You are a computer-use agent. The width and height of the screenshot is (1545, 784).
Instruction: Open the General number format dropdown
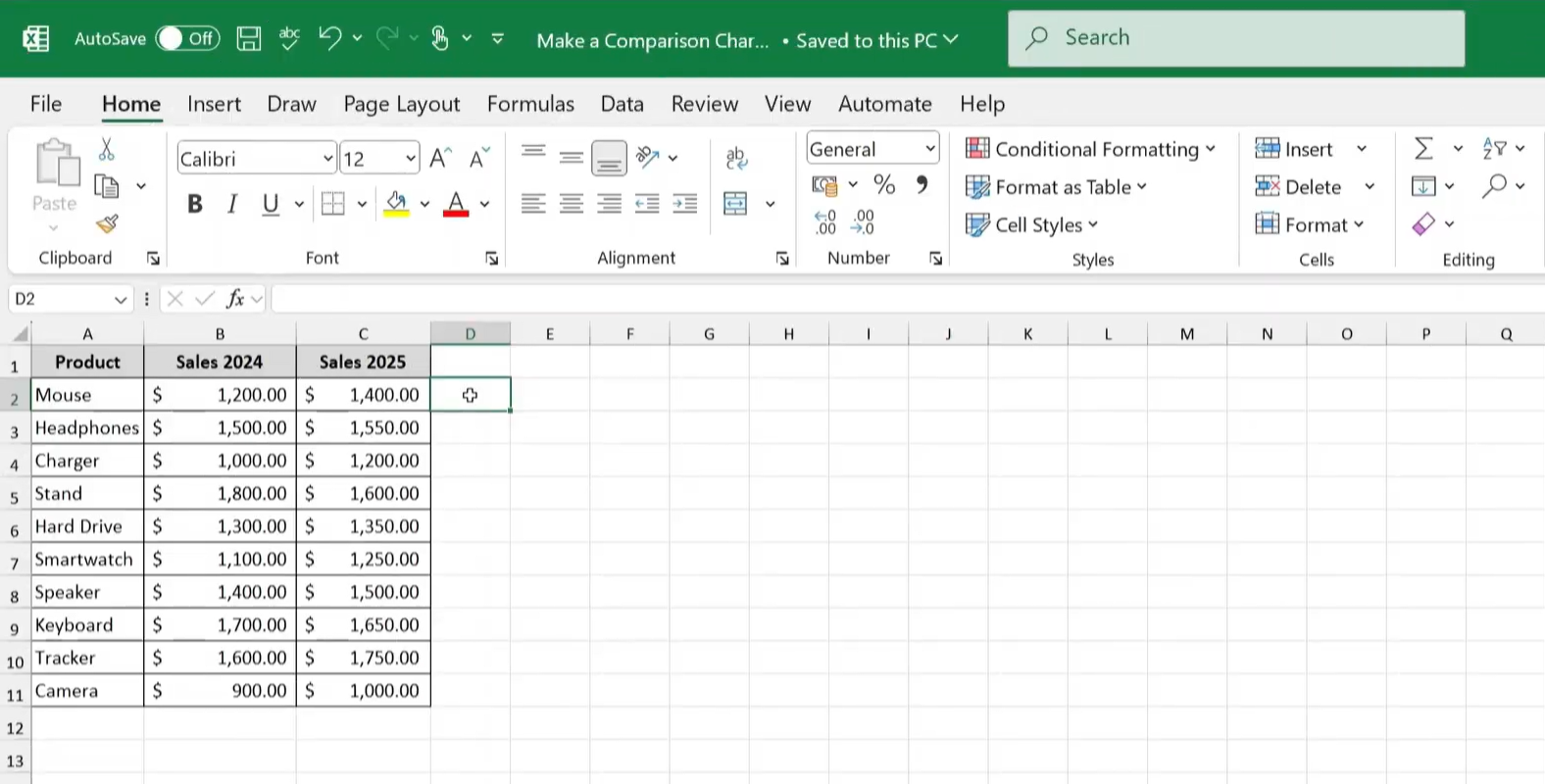929,149
